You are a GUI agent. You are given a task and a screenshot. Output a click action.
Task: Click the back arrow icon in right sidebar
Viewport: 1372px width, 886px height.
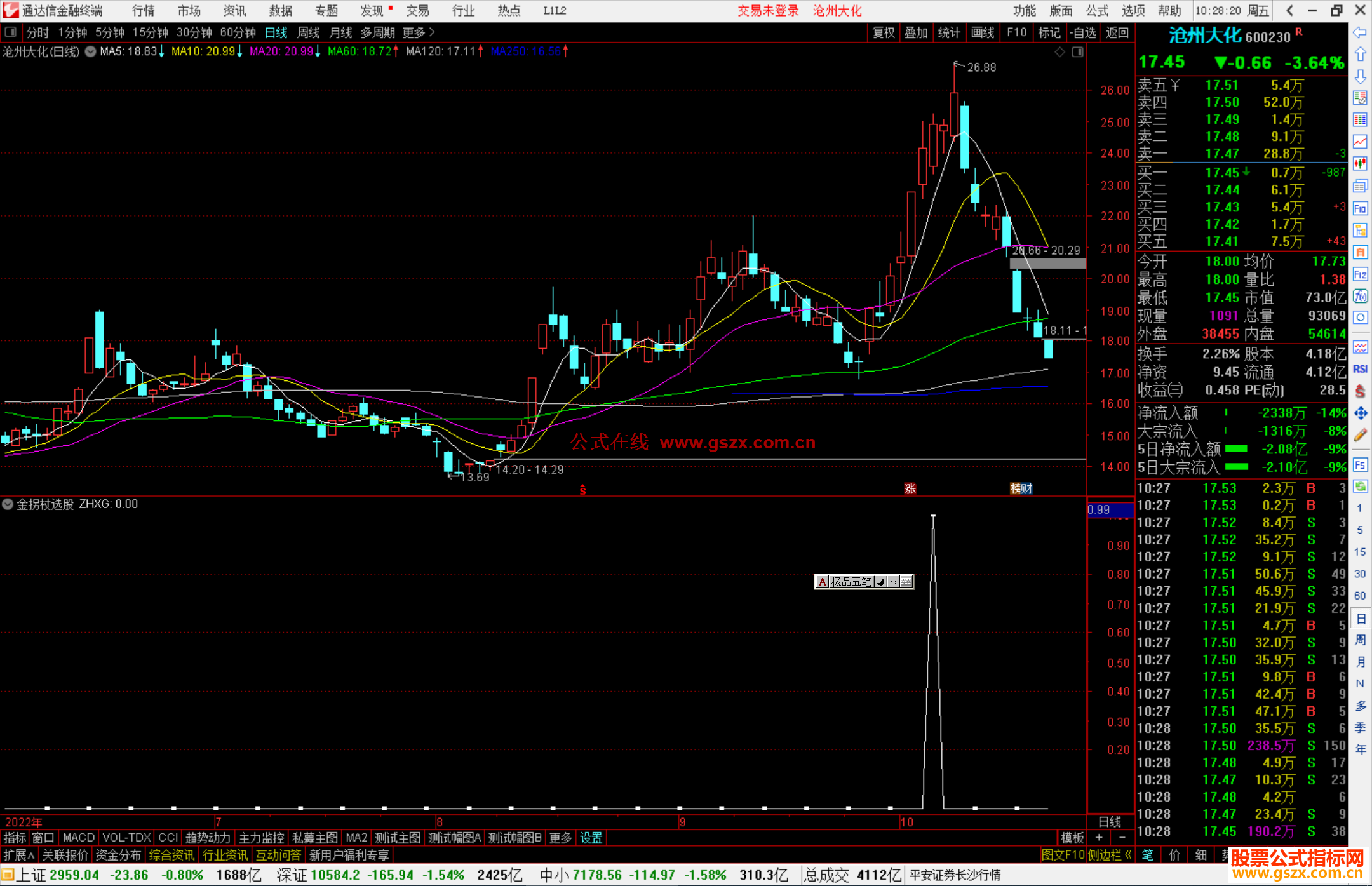coord(1360,32)
